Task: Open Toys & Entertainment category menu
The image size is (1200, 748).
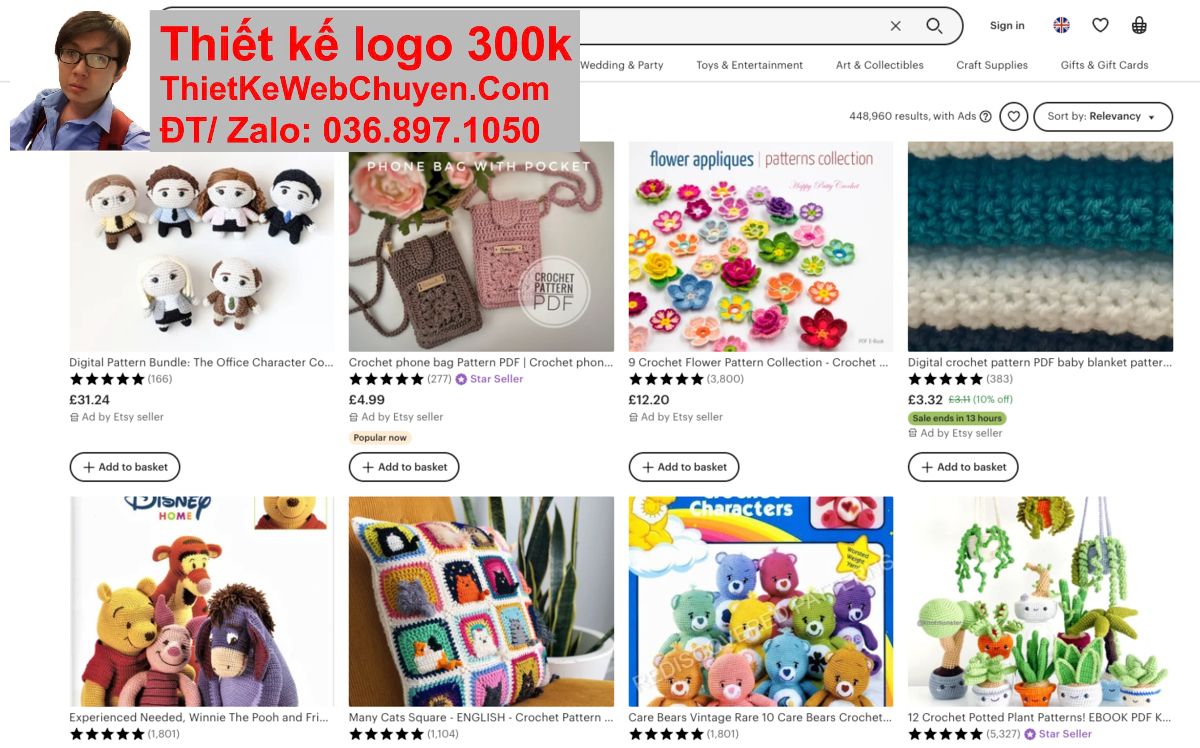Action: point(749,65)
